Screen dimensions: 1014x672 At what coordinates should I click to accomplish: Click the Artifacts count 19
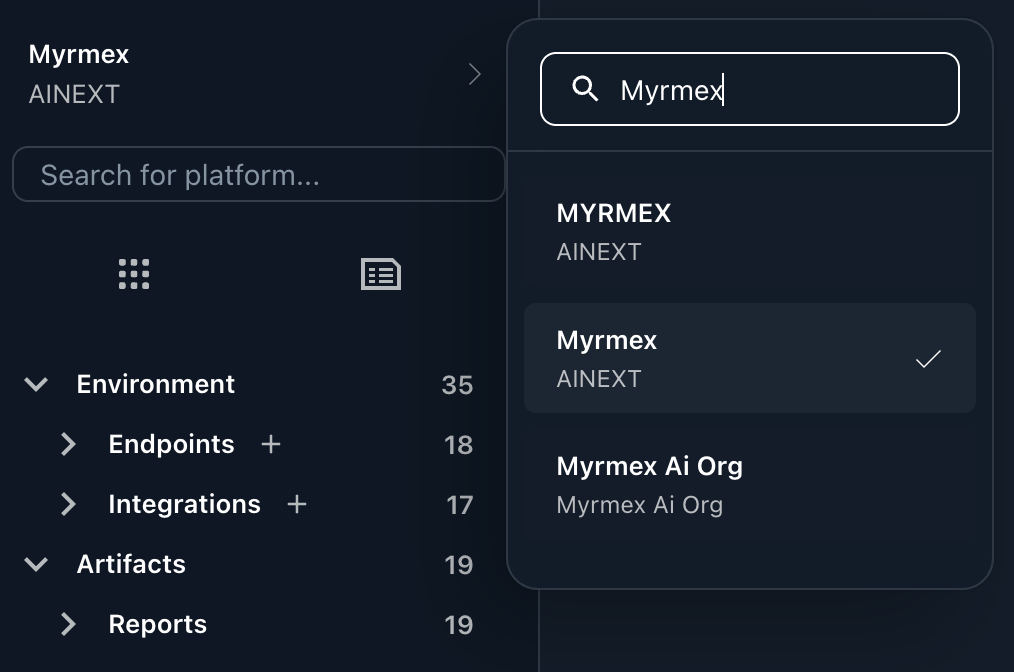458,565
